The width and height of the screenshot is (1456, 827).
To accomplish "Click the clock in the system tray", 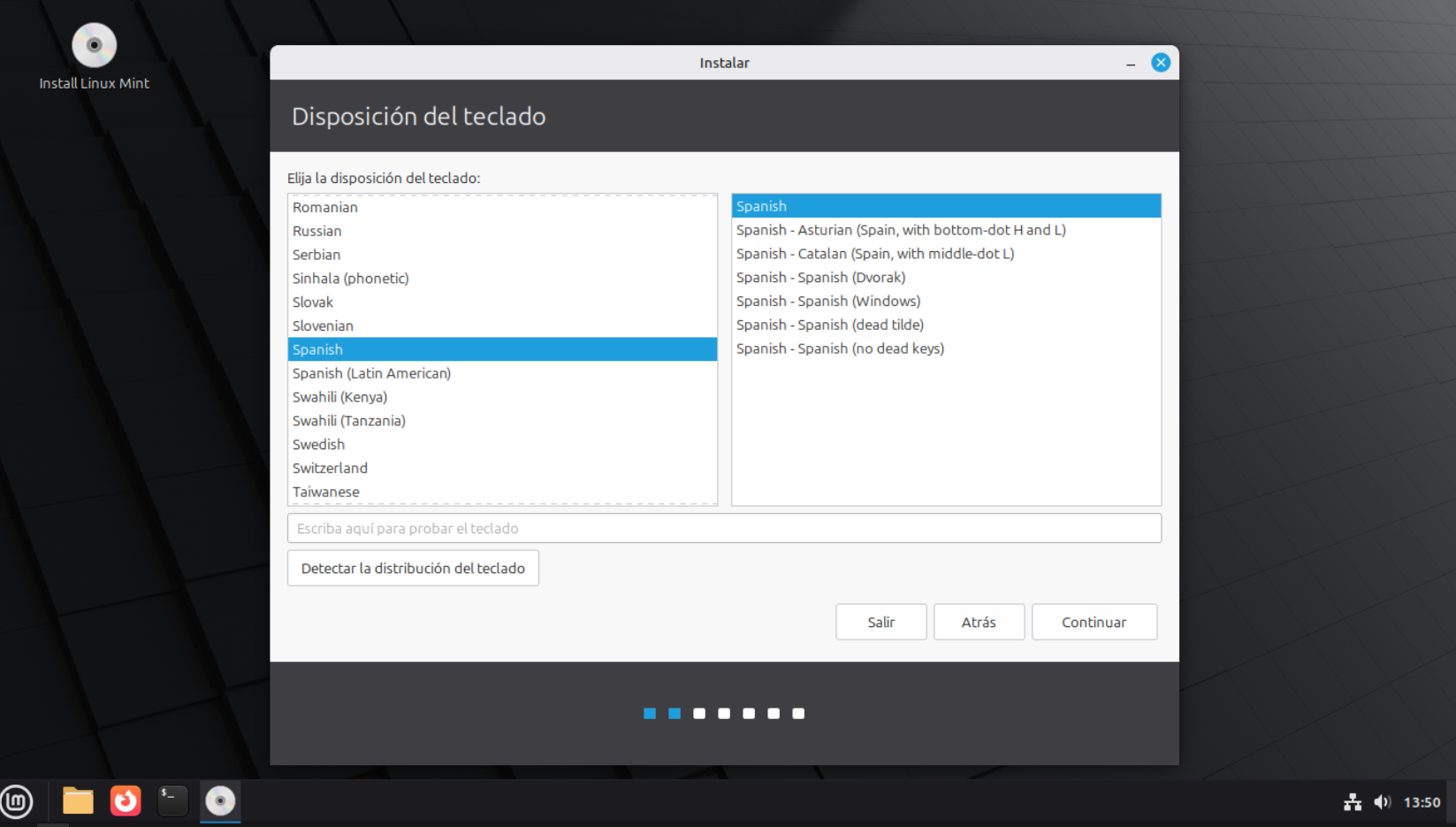I will 1422,802.
